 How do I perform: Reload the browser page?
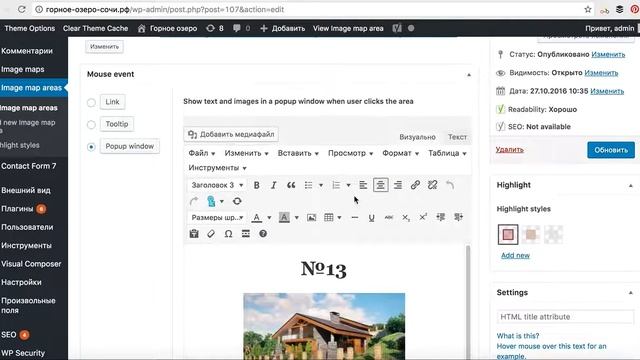coord(21,9)
